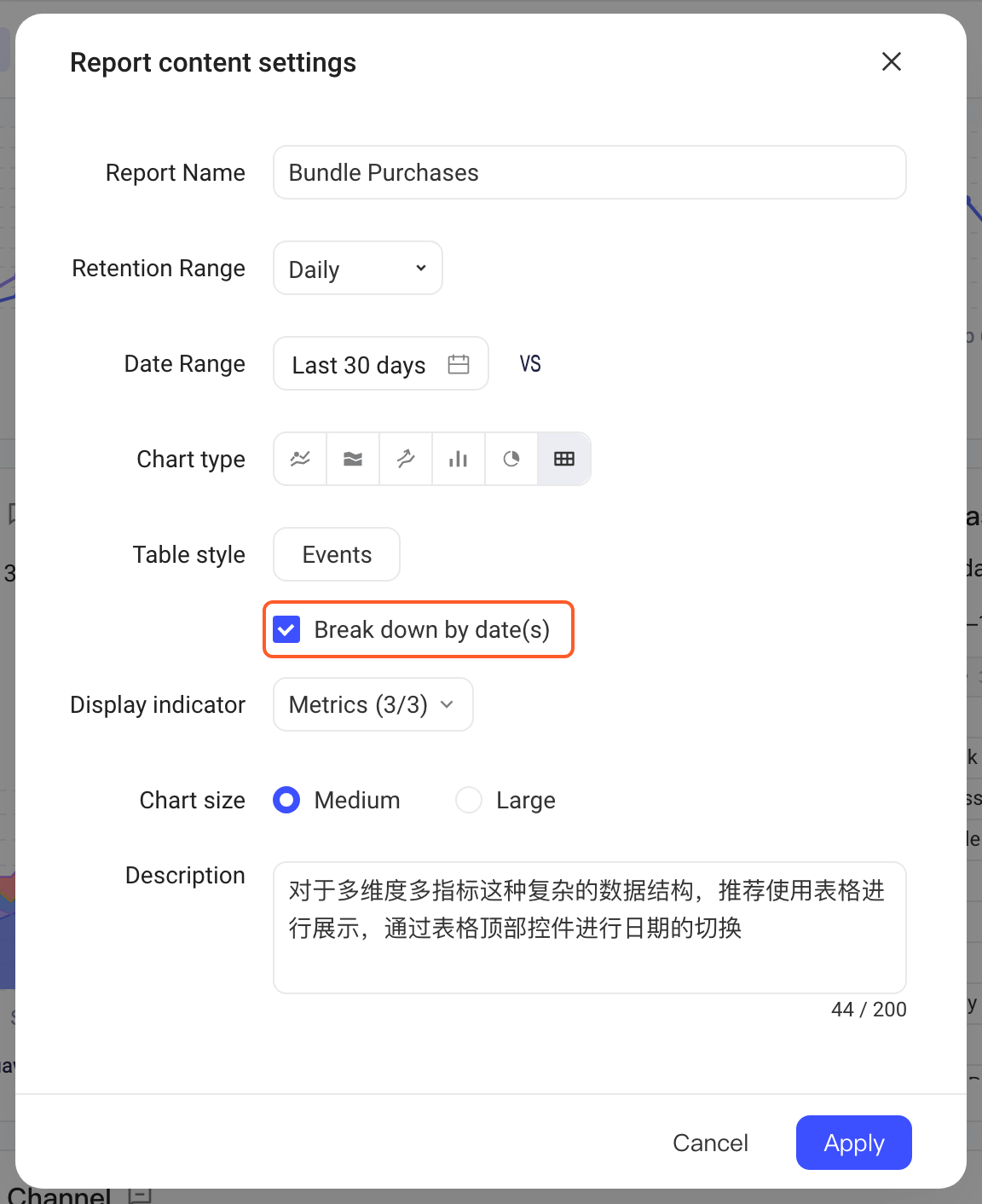Expand the Metrics (3/3) display indicator dropdown
This screenshot has height=1204, width=982.
[373, 704]
